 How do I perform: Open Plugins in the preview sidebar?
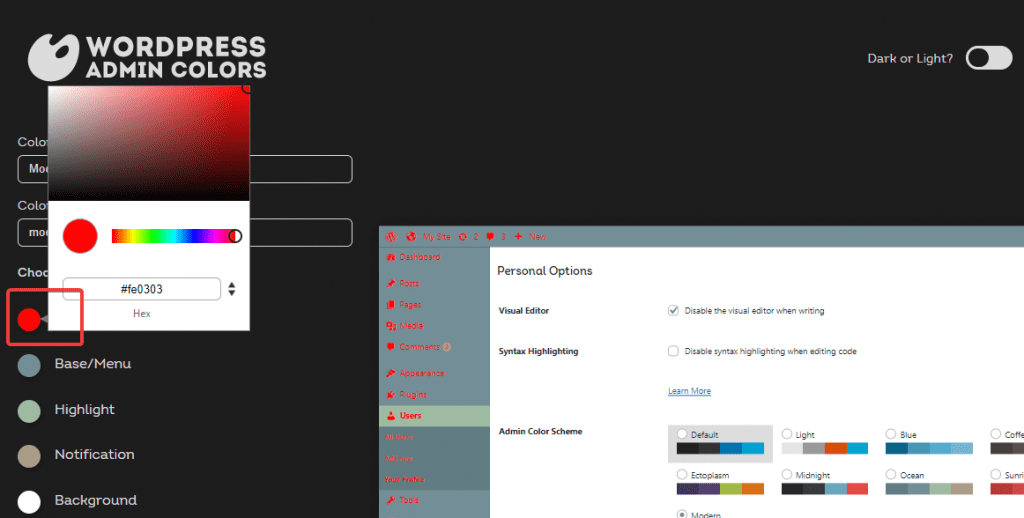coord(413,395)
